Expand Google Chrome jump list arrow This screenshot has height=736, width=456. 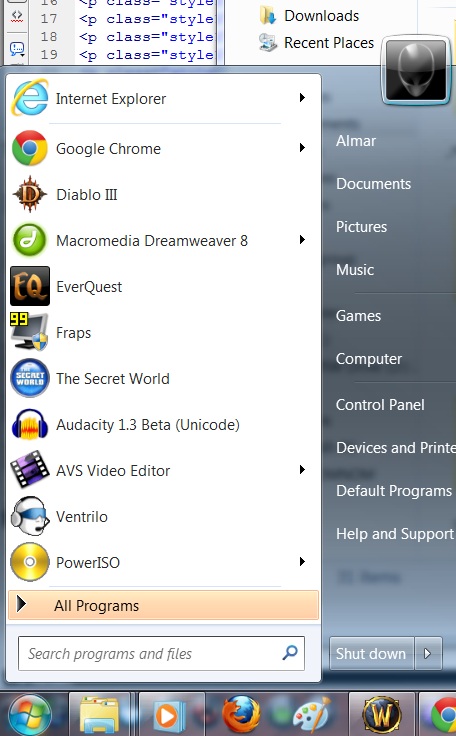(302, 148)
